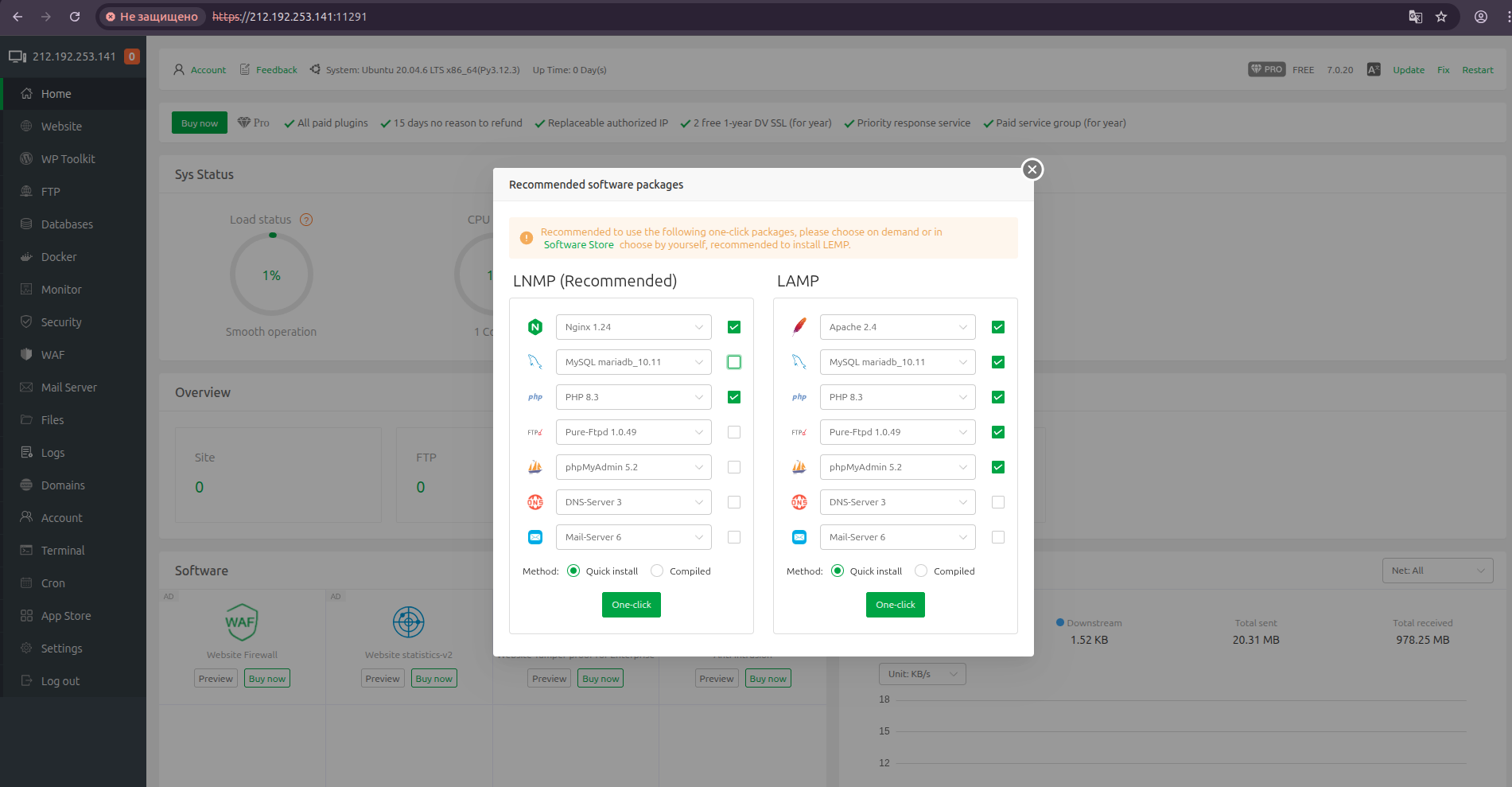This screenshot has height=787, width=1512.
Task: Open the WAF shield icon in sidebar
Action: pyautogui.click(x=26, y=354)
